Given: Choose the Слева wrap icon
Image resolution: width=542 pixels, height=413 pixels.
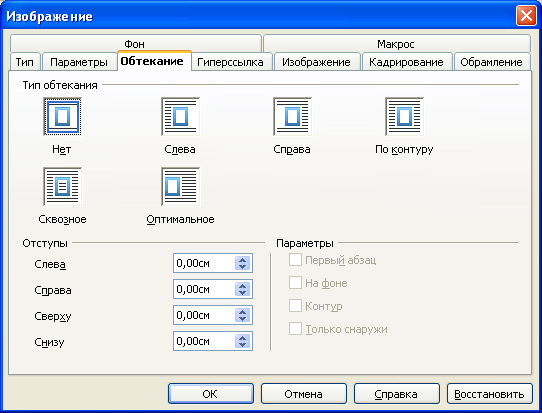Looking at the screenshot, I should (x=180, y=117).
